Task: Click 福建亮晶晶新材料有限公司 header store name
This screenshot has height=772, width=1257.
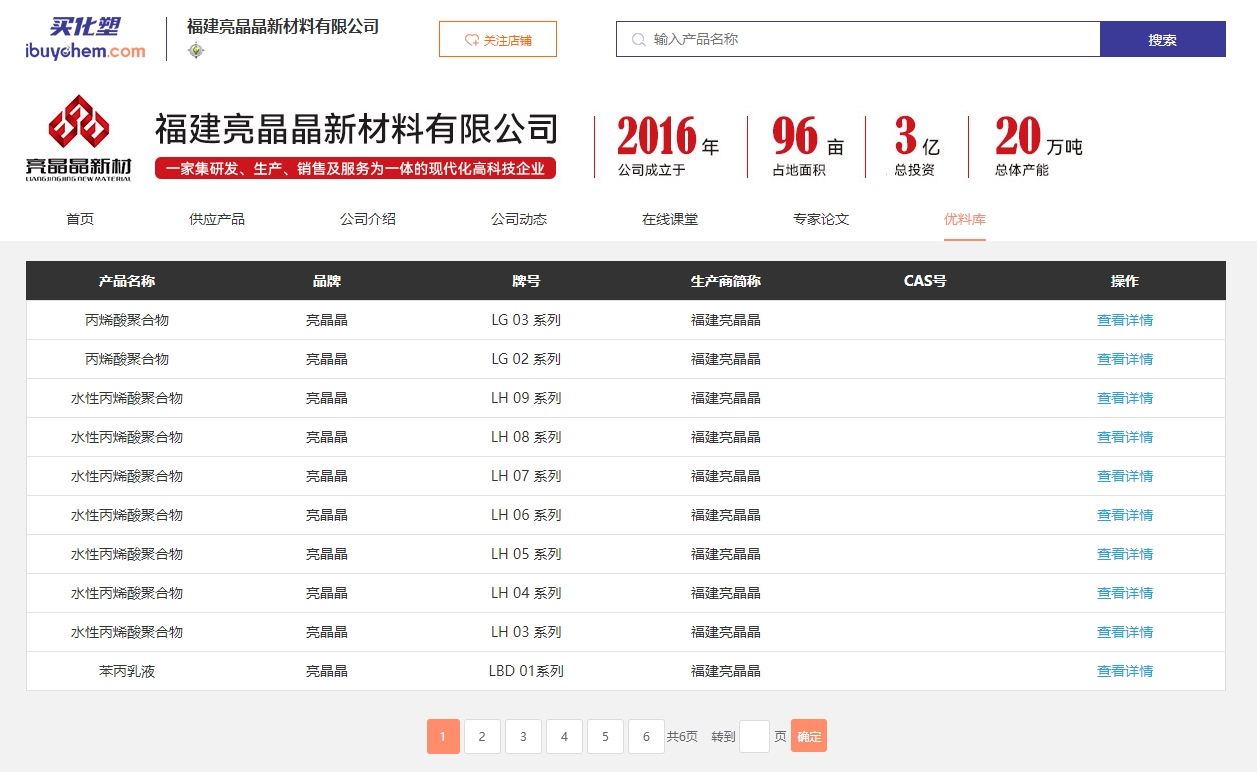Action: coord(283,27)
